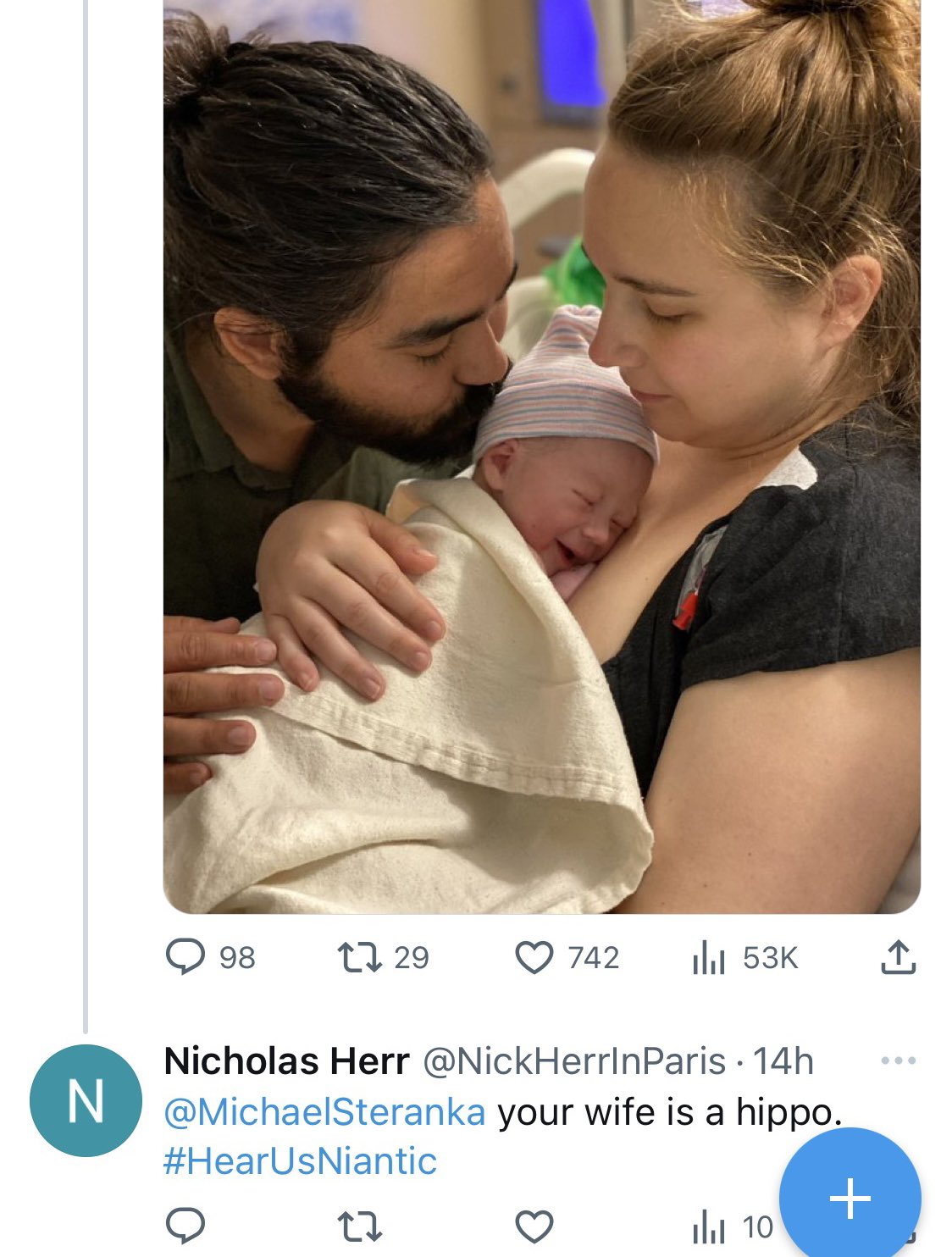The width and height of the screenshot is (952, 1257).
Task: Retweet Nicholas Herr's reply
Action: pyautogui.click(x=359, y=1226)
